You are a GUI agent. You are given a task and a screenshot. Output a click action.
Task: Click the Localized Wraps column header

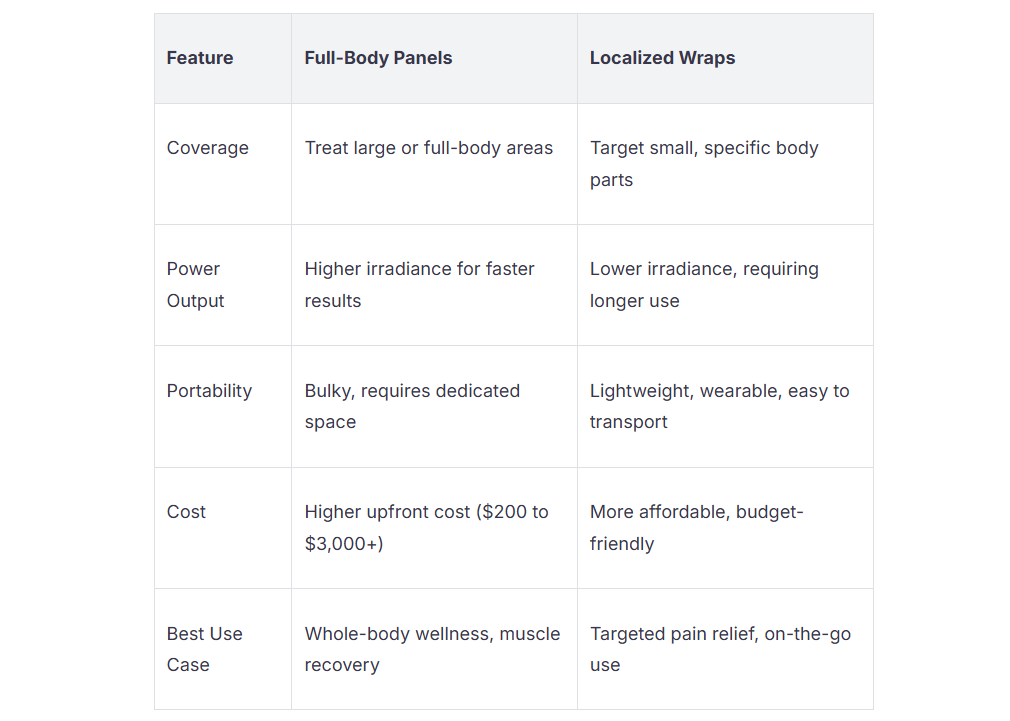click(x=662, y=58)
